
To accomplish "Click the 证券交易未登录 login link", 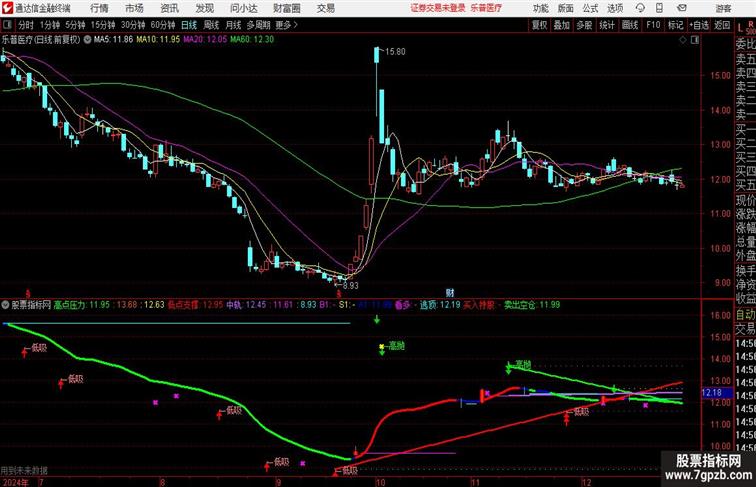I will click(x=438, y=8).
